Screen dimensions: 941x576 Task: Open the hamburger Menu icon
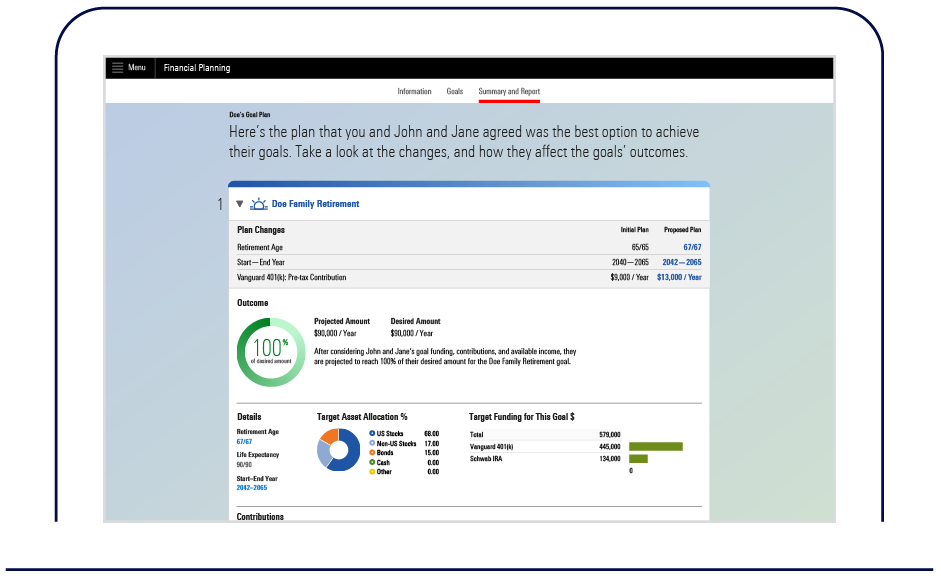coord(118,68)
